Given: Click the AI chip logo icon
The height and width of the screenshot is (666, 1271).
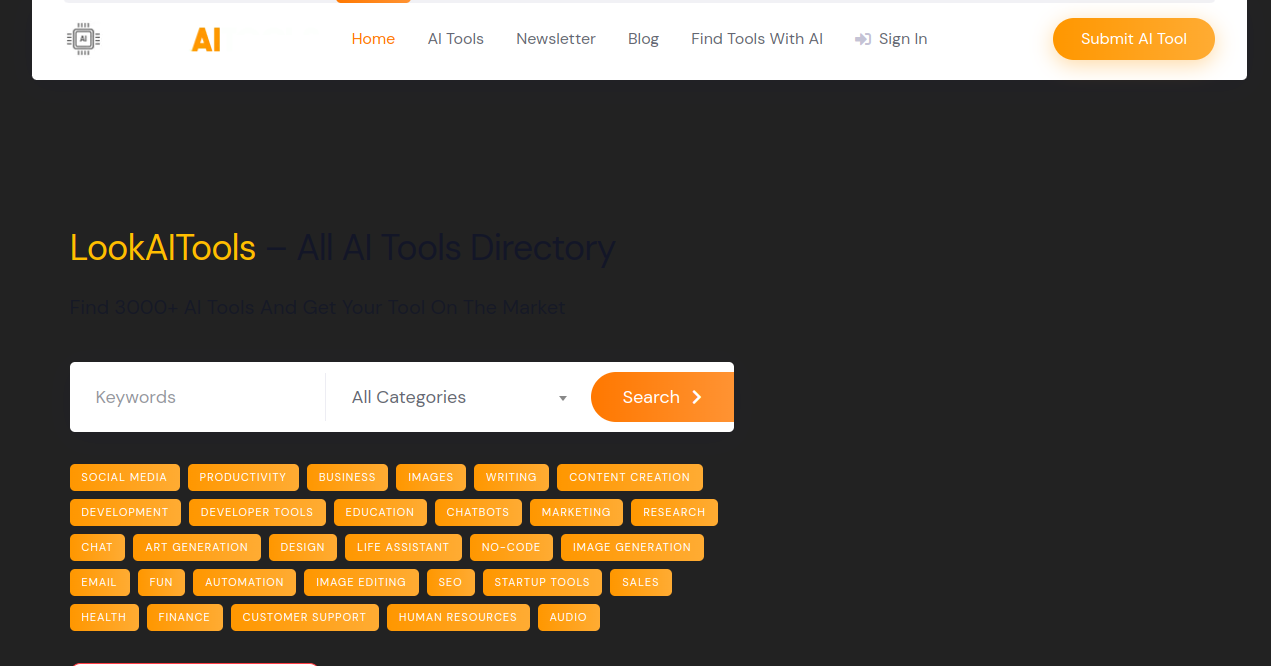Looking at the screenshot, I should click(84, 39).
